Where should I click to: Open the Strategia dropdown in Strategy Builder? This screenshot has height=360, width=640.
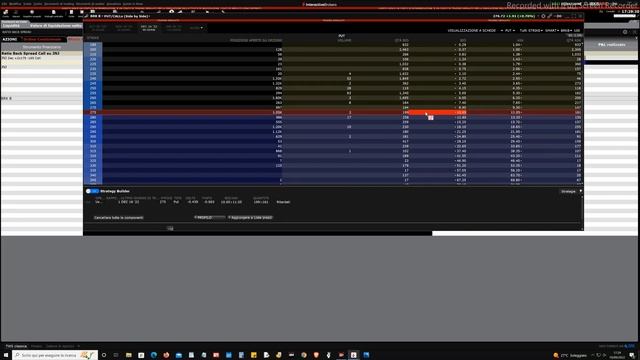[x=571, y=191]
